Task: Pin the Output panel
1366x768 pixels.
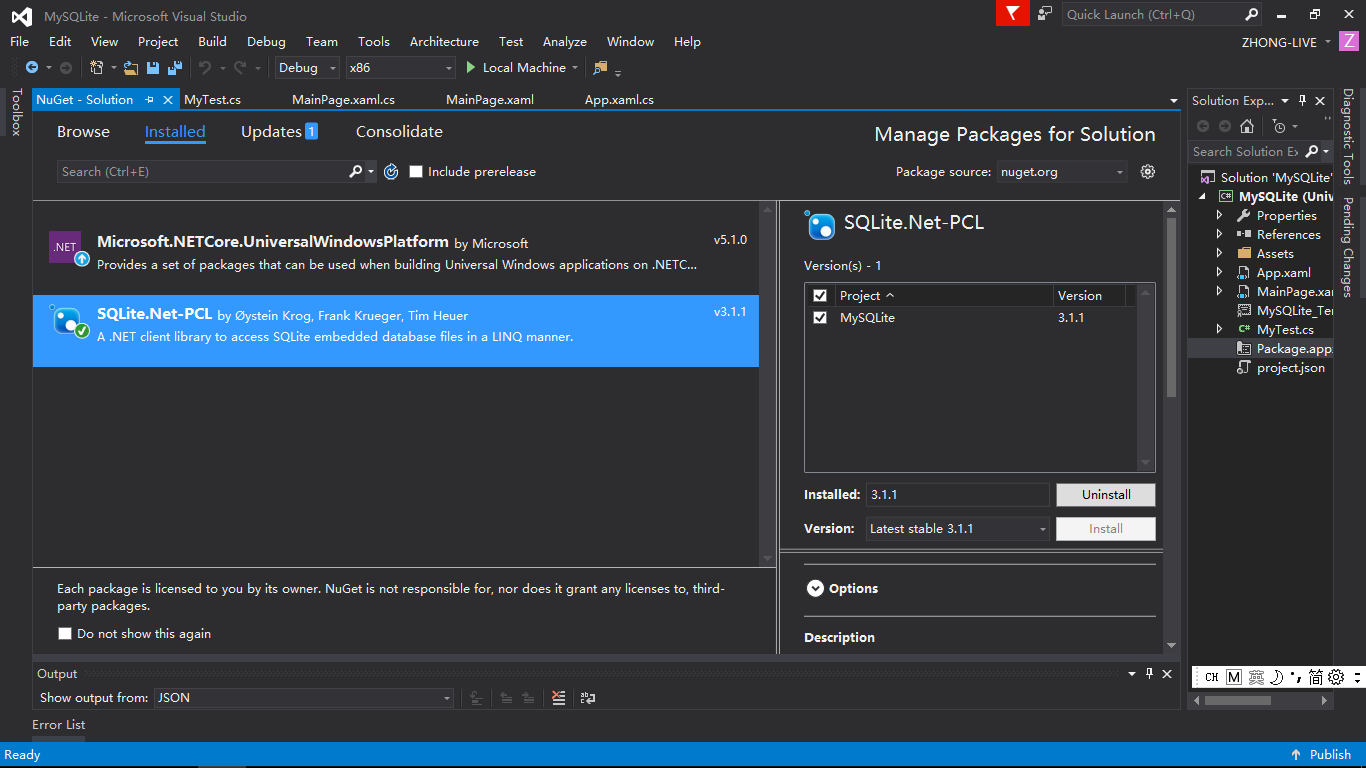Action: pyautogui.click(x=1149, y=674)
